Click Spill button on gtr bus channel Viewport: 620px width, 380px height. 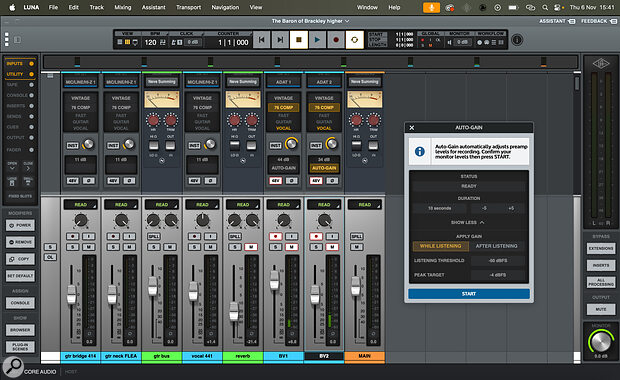click(153, 236)
